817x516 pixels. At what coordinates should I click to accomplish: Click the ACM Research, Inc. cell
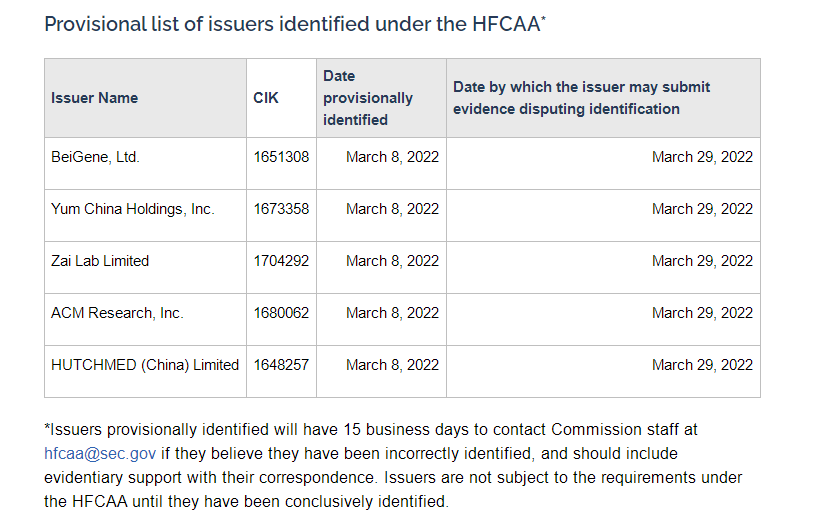point(117,313)
